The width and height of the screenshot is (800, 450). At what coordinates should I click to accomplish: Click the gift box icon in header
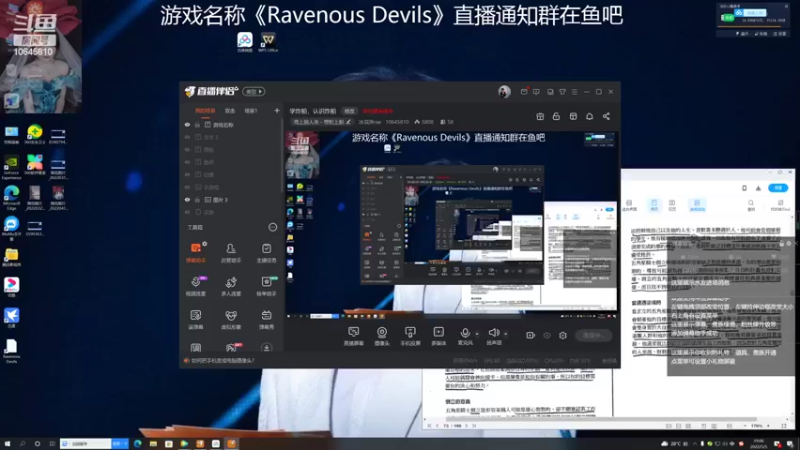pyautogui.click(x=540, y=116)
